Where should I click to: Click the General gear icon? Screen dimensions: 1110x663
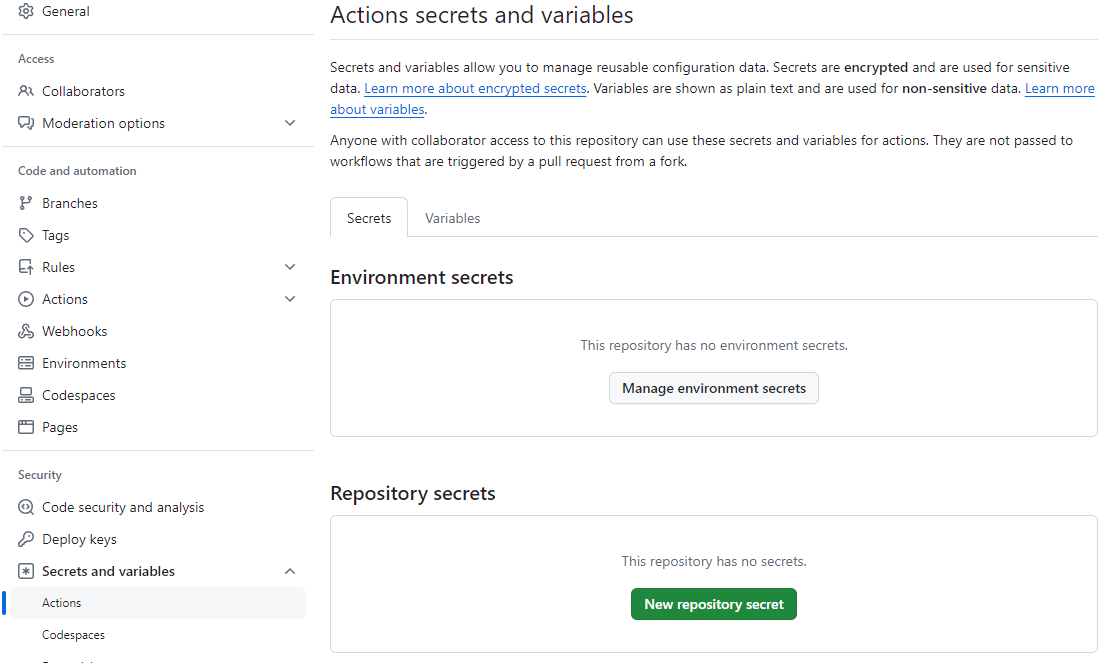pyautogui.click(x=26, y=11)
